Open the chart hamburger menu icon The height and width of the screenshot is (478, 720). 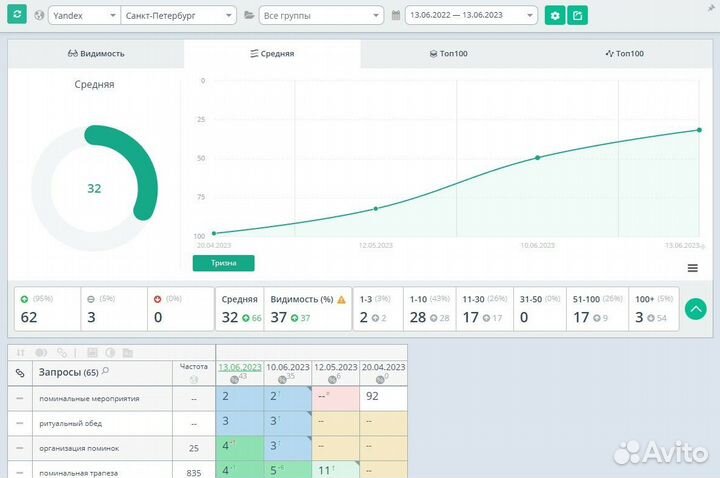692,267
